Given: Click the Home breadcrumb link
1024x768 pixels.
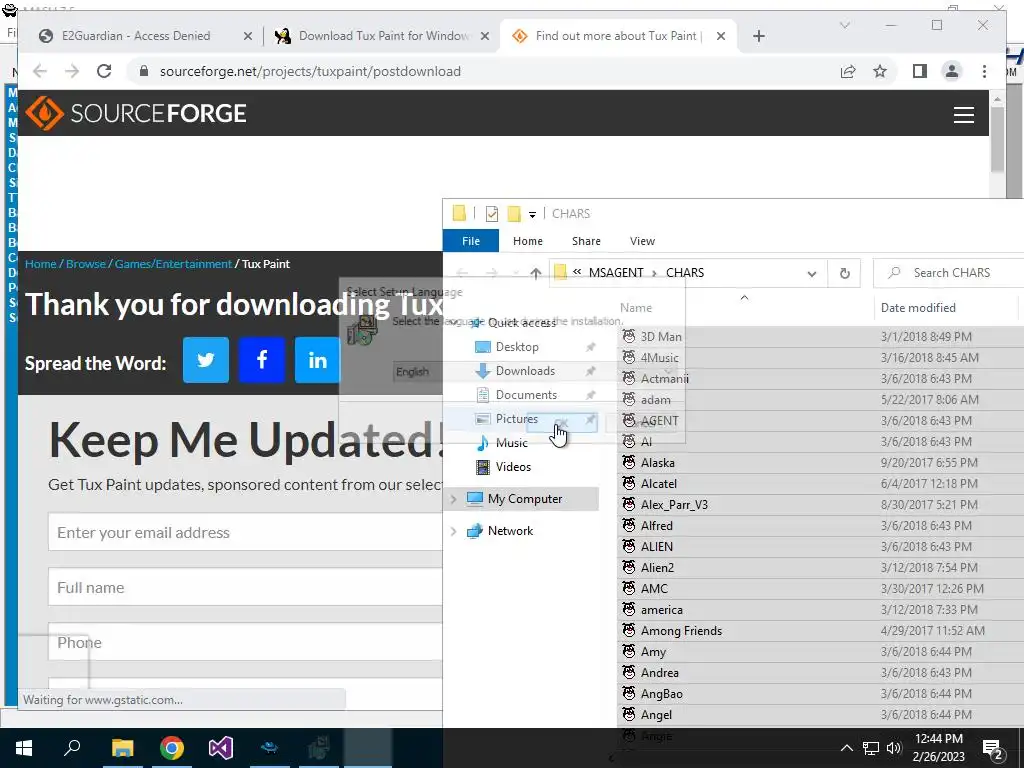Looking at the screenshot, I should point(40,264).
